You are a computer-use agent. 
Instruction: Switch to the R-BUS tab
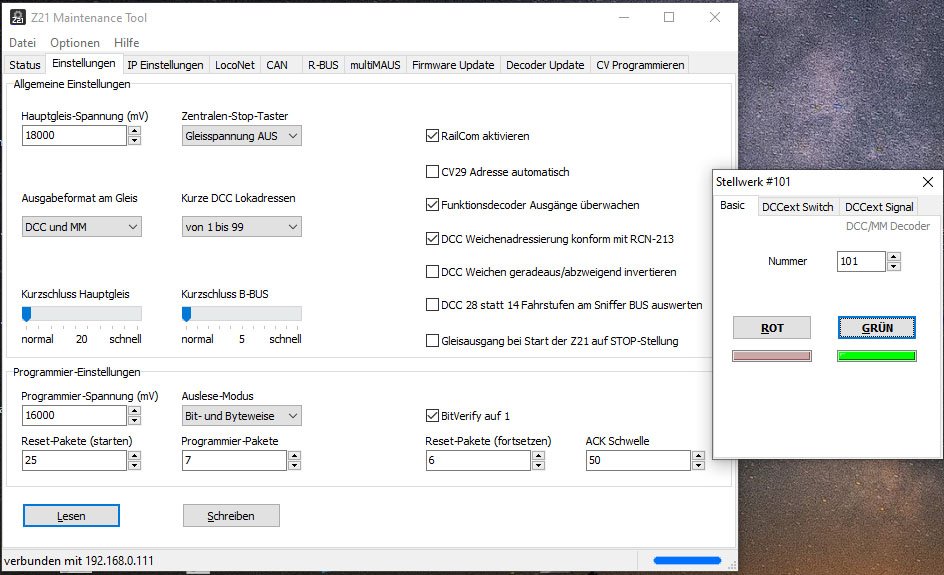[323, 65]
